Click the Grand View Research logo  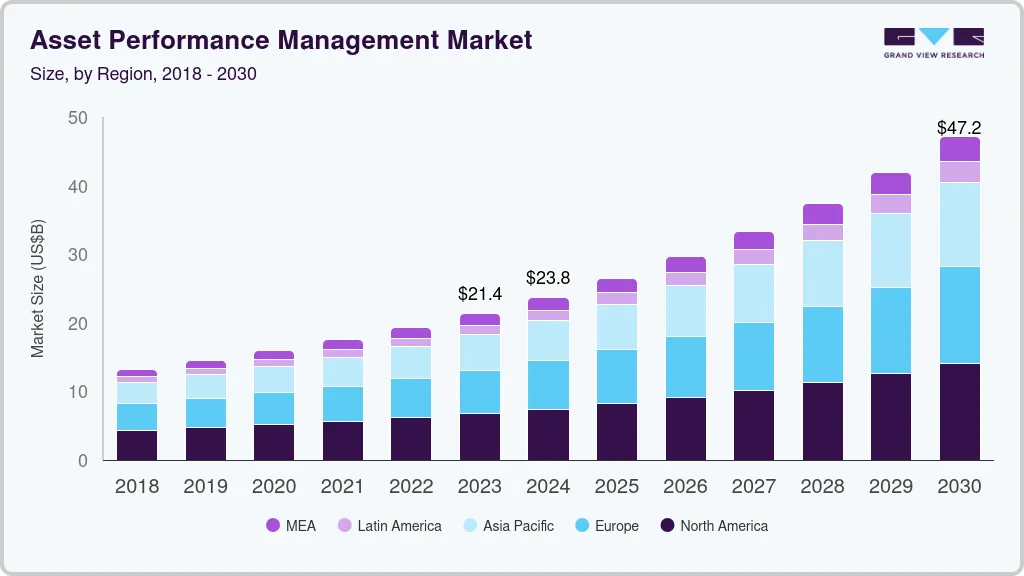[933, 42]
